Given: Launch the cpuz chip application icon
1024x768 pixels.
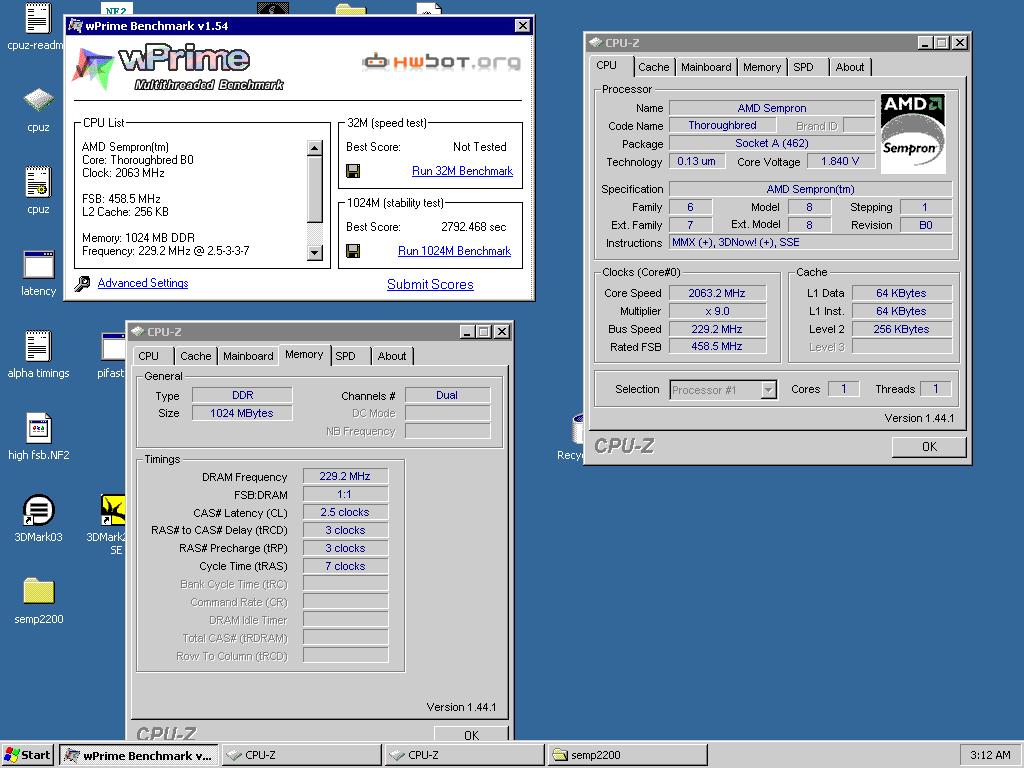Looking at the screenshot, I should (38, 100).
